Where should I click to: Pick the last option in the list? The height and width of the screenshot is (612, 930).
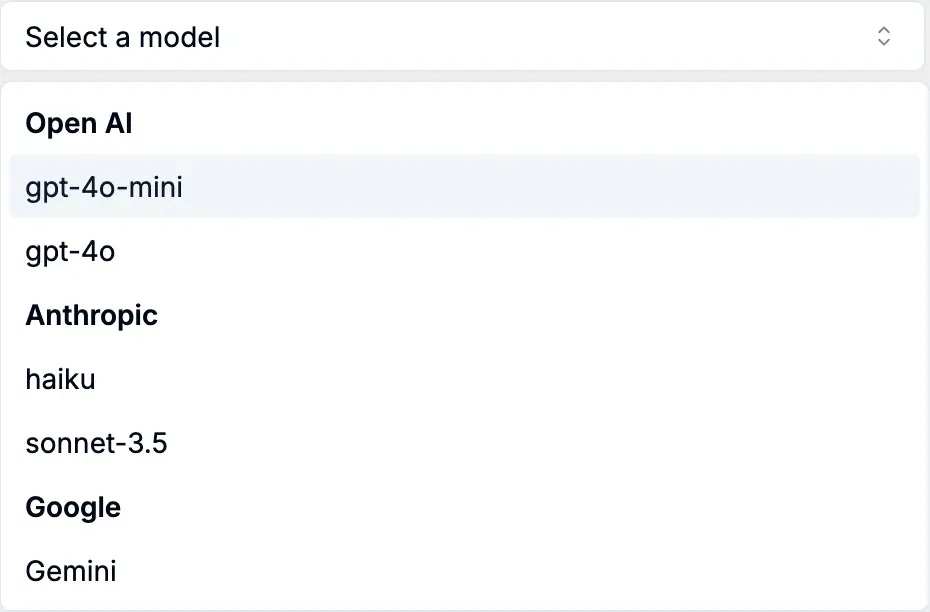coord(71,571)
